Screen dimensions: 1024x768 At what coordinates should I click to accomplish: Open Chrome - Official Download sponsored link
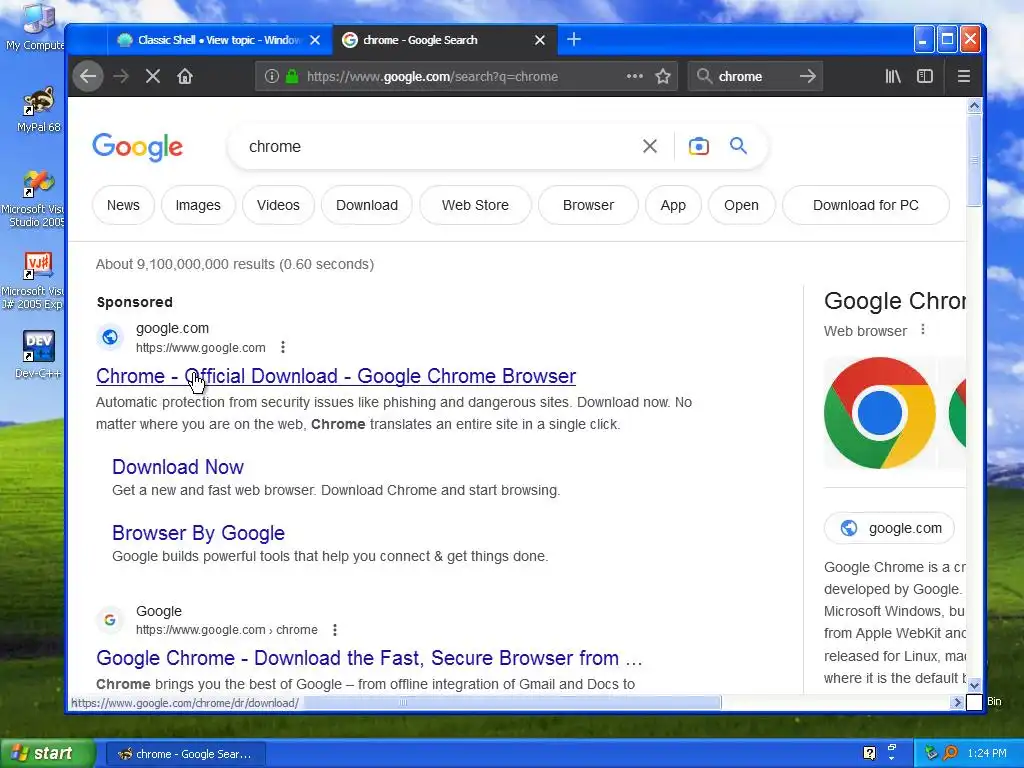(x=336, y=376)
